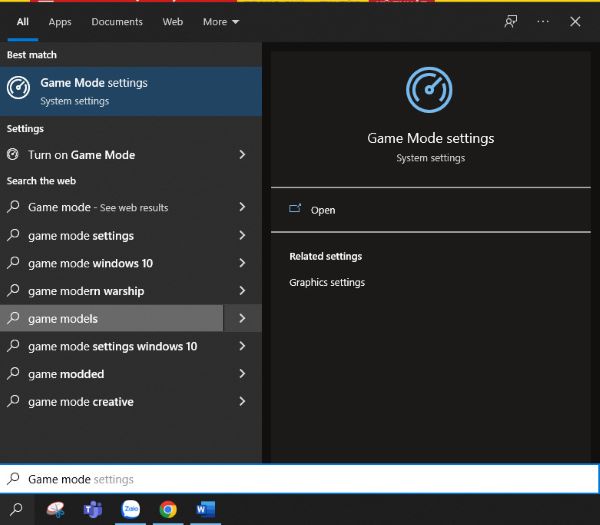This screenshot has height=525, width=600.
Task: Select 'game models' suggestion
Action: [x=111, y=318]
